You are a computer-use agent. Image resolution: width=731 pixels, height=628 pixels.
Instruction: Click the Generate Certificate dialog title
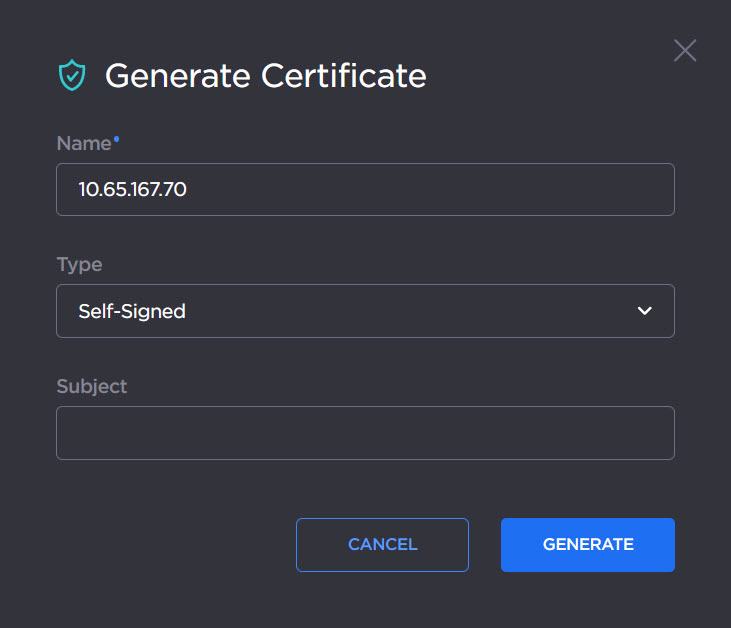[265, 76]
